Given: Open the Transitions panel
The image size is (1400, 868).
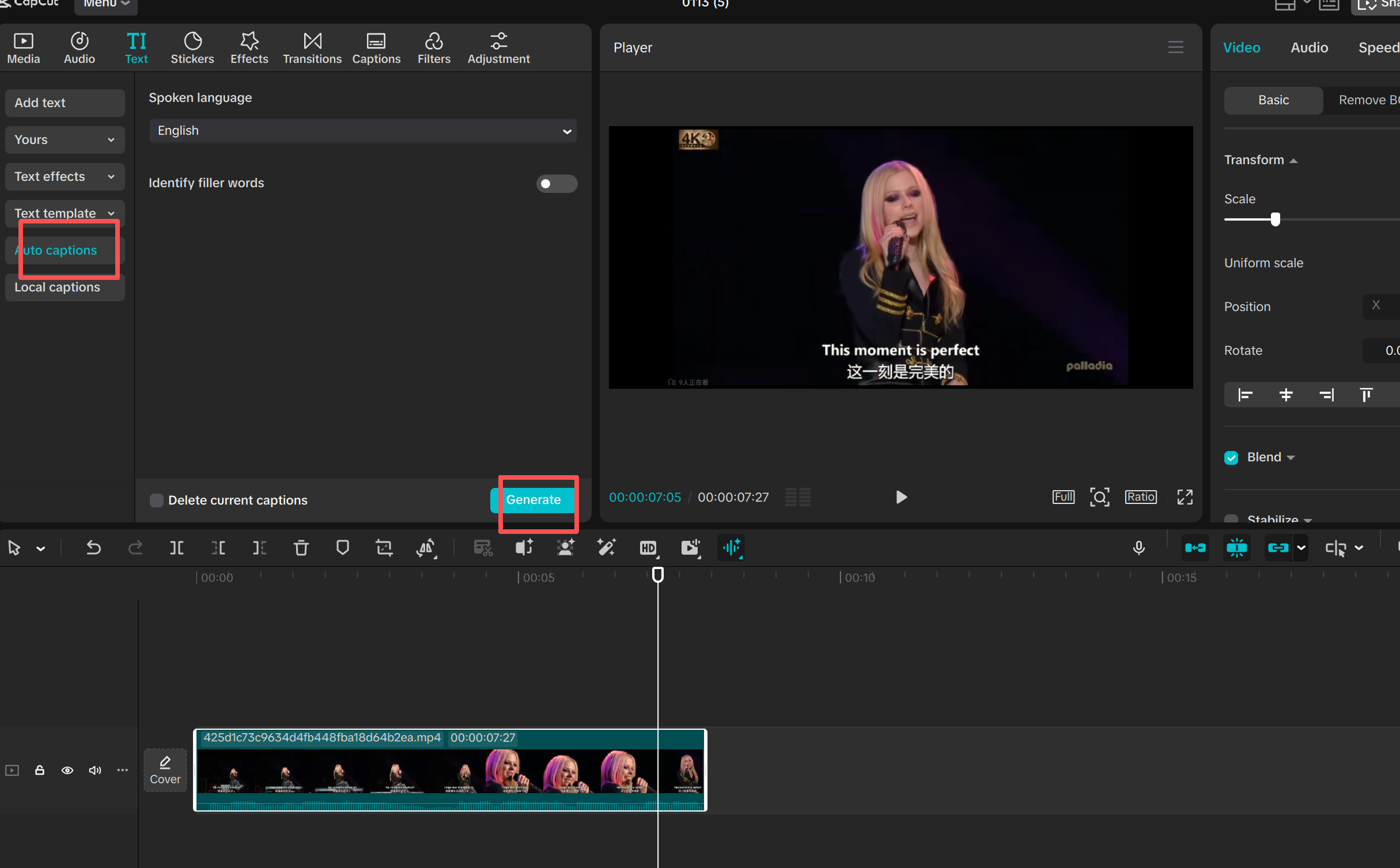Looking at the screenshot, I should (312, 48).
